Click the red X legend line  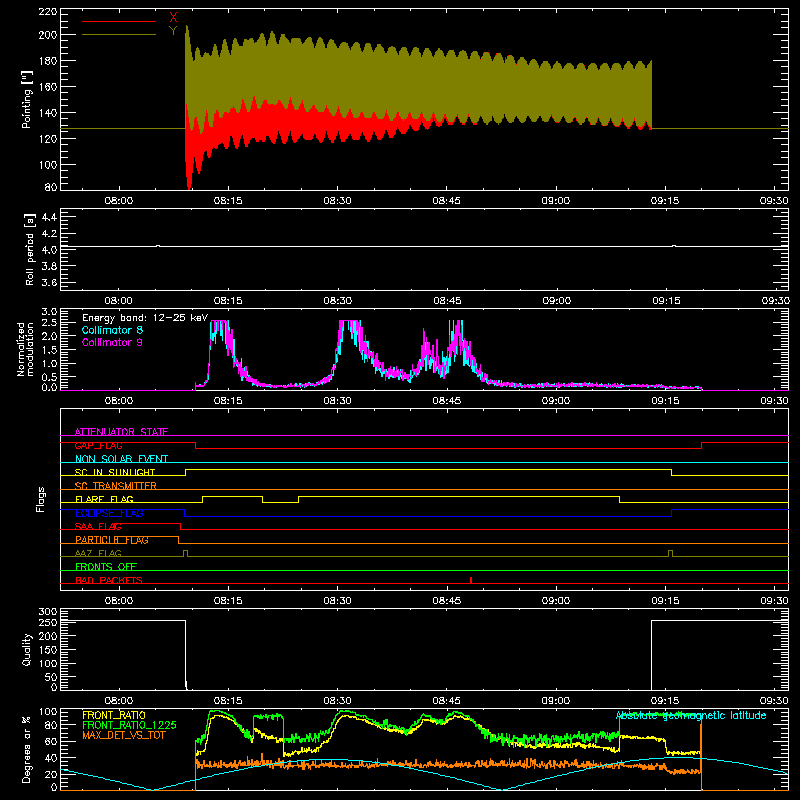119,21
